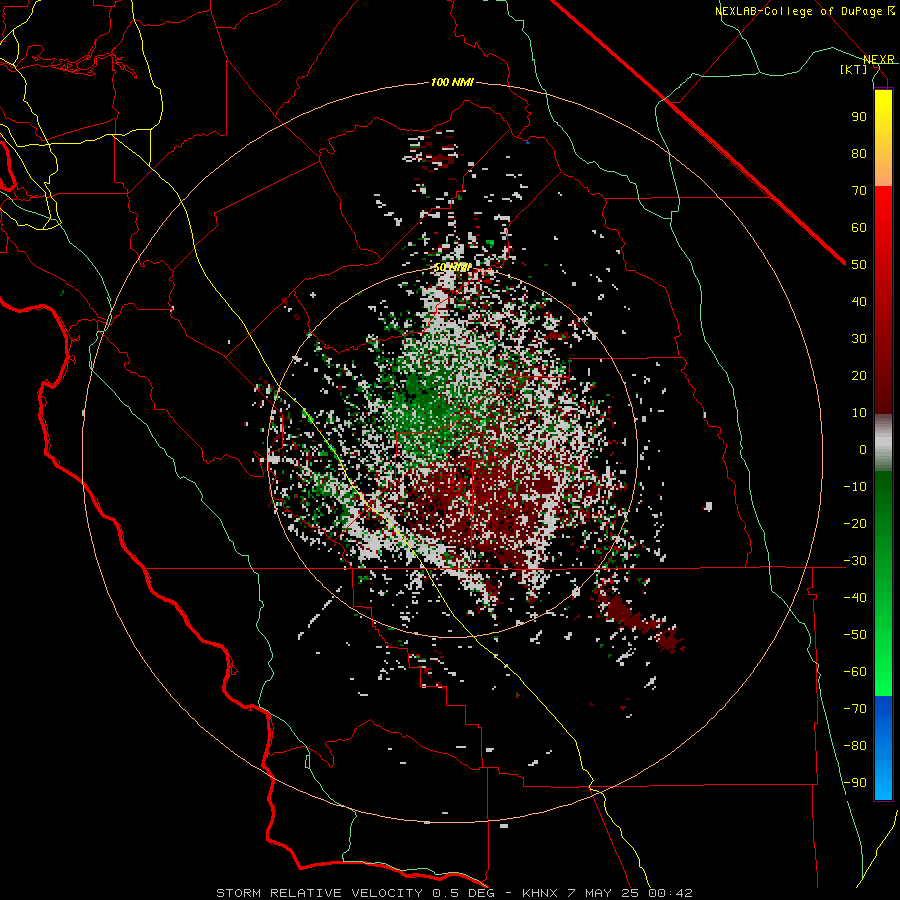Click the negative 90 scale label
This screenshot has height=900, width=900.
pos(855,783)
